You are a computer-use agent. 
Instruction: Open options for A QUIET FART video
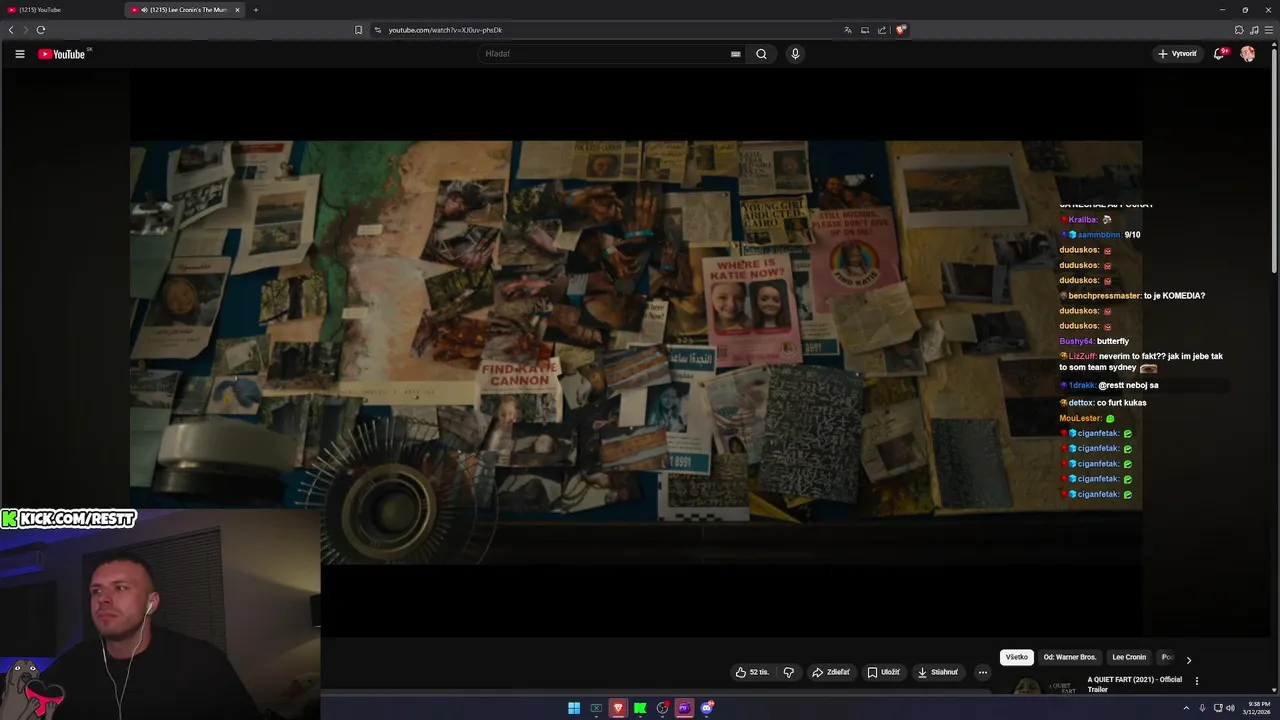tap(1196, 681)
